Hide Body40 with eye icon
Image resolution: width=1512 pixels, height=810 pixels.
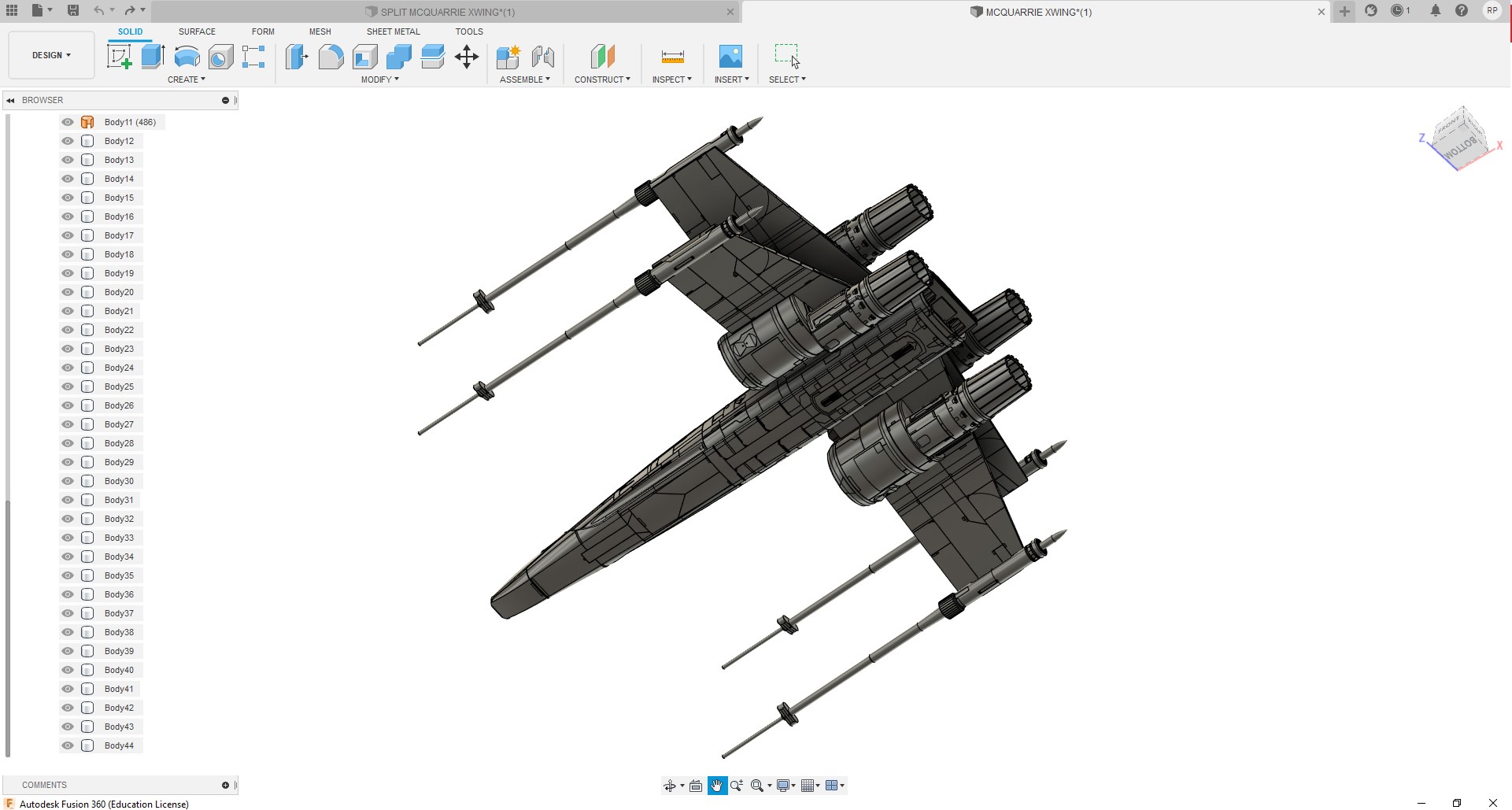pyautogui.click(x=68, y=670)
